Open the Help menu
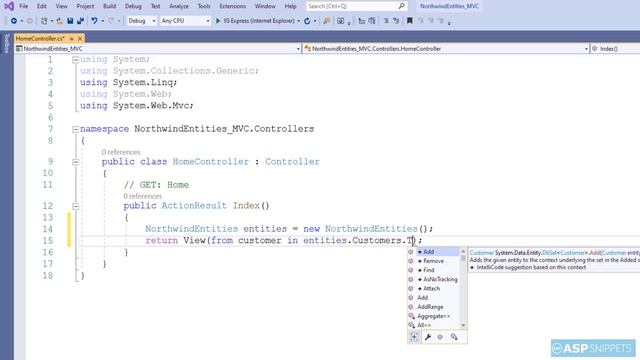 pos(290,6)
